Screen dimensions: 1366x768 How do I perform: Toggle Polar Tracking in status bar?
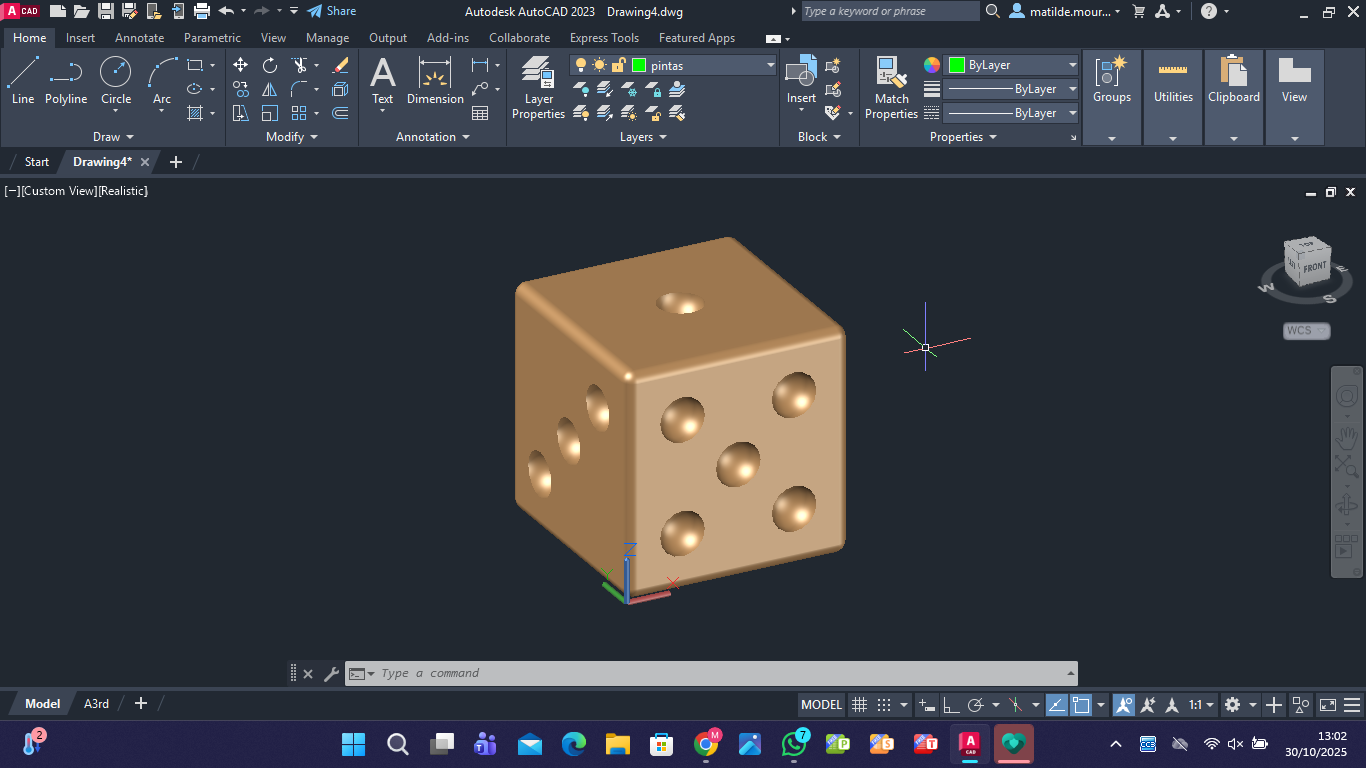point(976,705)
